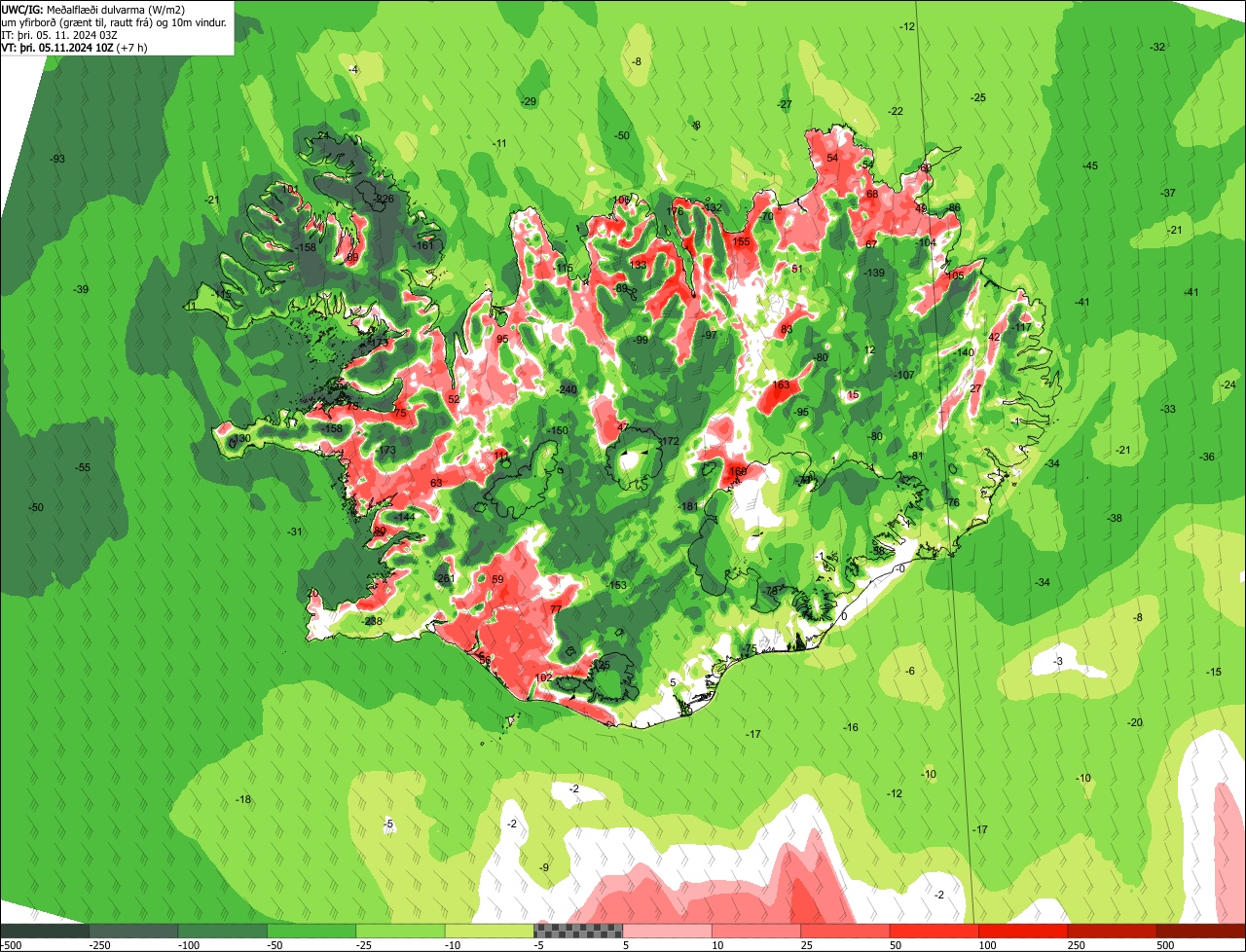Click the '-37' value over the northeast ocean
The image size is (1246, 952).
[1168, 193]
